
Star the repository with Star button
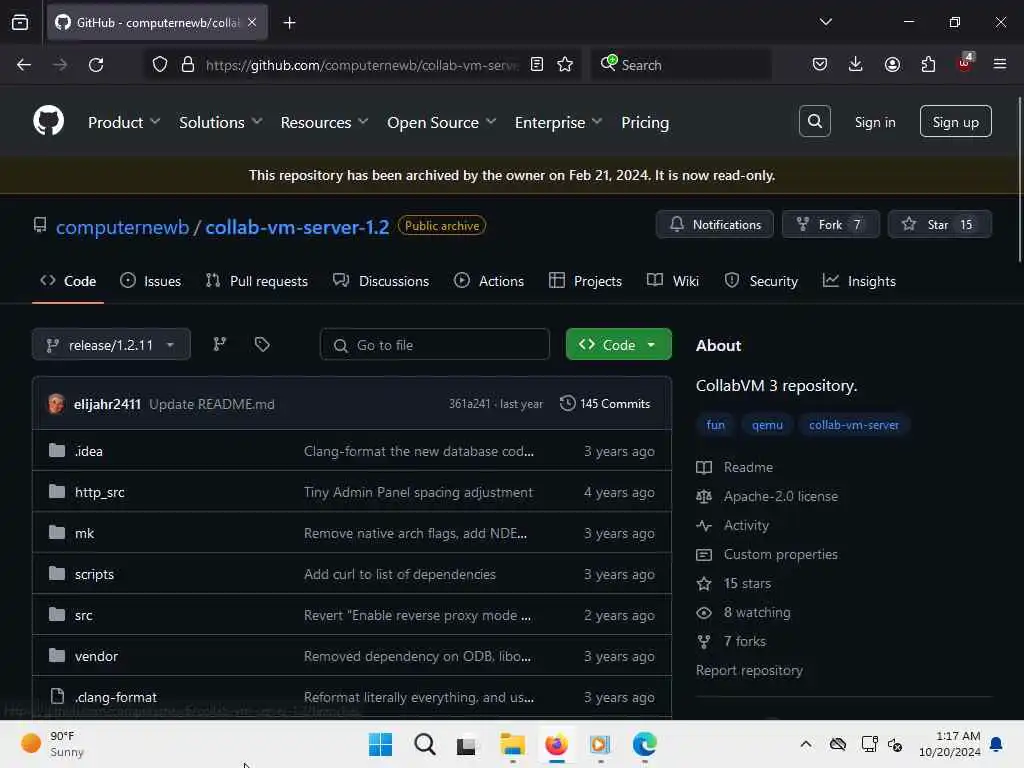pyautogui.click(x=940, y=225)
